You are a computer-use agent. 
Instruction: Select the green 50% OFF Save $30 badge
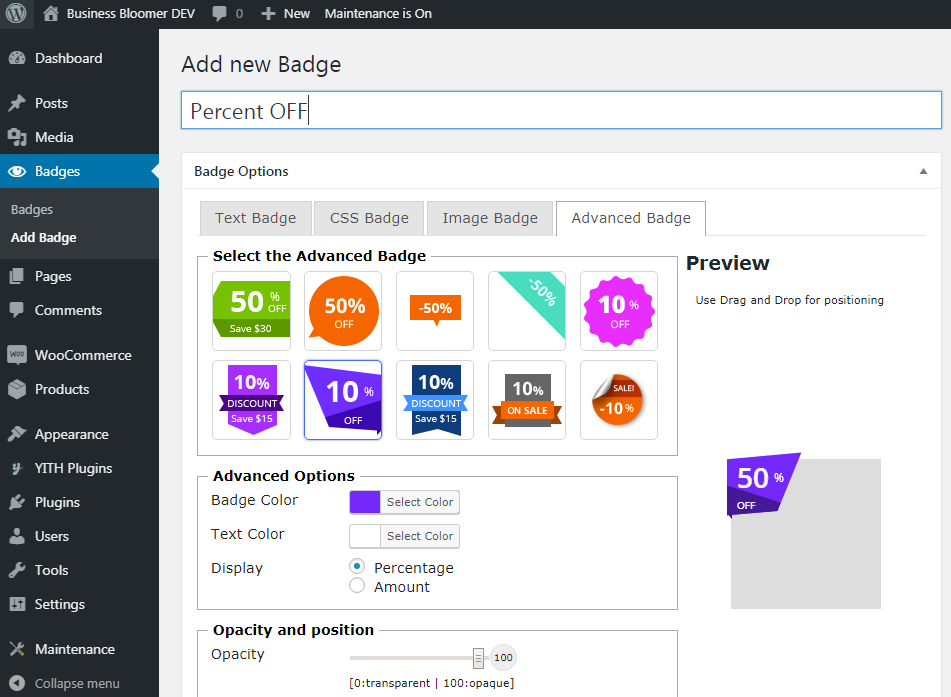pyautogui.click(x=251, y=310)
